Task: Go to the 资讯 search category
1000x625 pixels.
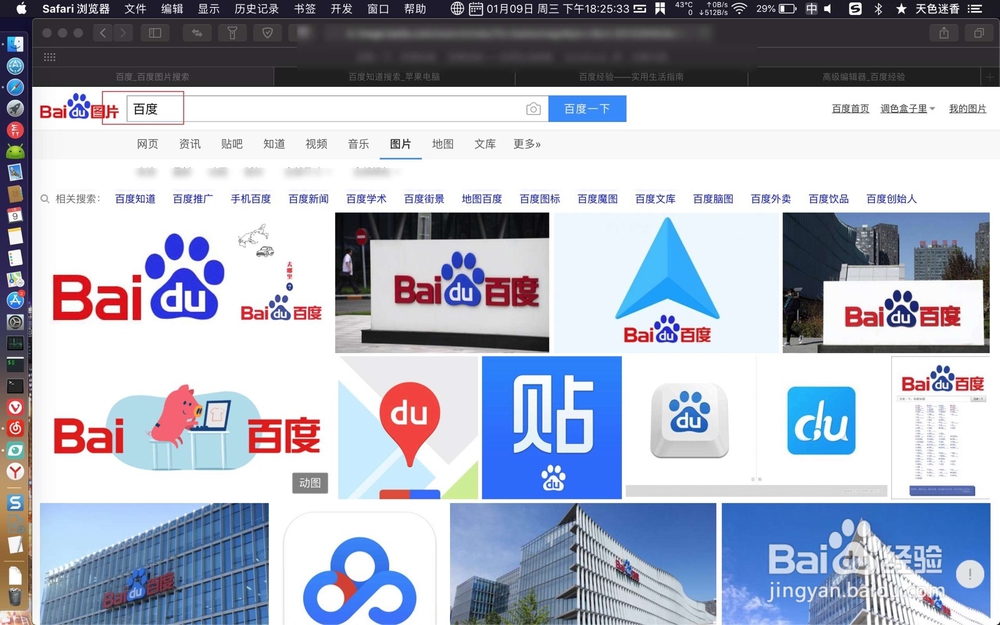Action: (x=189, y=144)
